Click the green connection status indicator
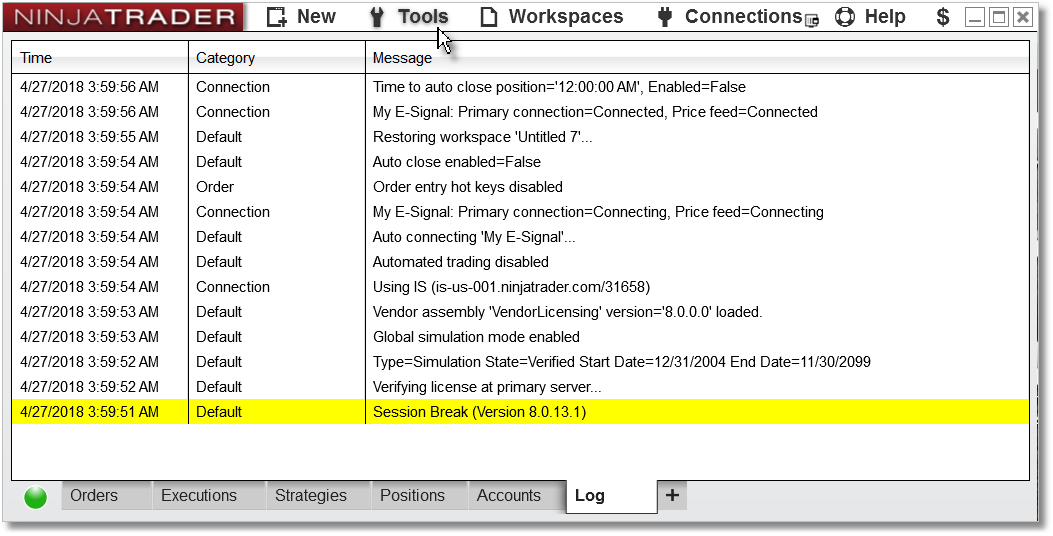Viewport: 1053px width, 536px height. click(x=36, y=498)
